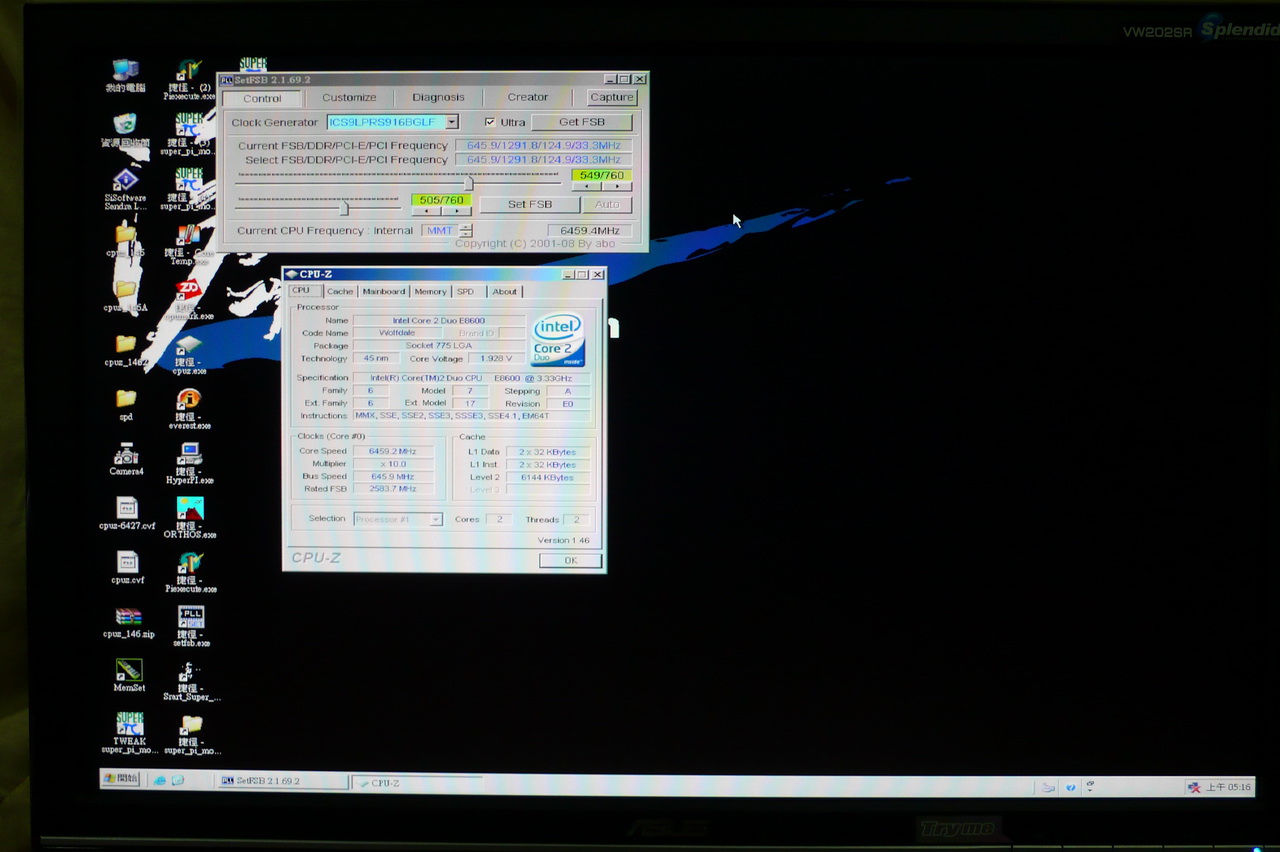Toggle the Ultra checkbox in SetFSB
Viewport: 1280px width, 852px height.
coord(490,122)
